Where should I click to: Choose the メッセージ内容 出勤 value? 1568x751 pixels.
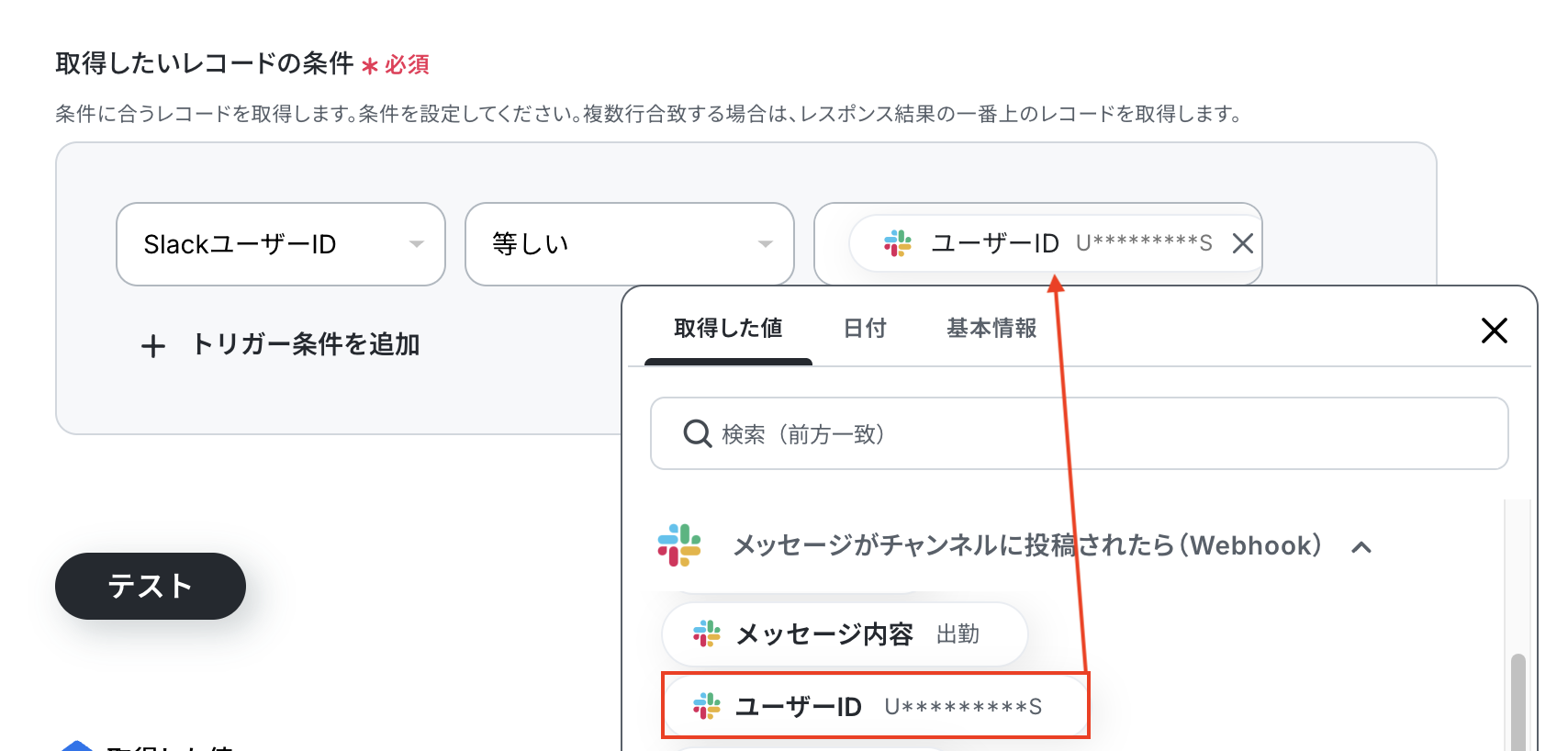(x=845, y=633)
